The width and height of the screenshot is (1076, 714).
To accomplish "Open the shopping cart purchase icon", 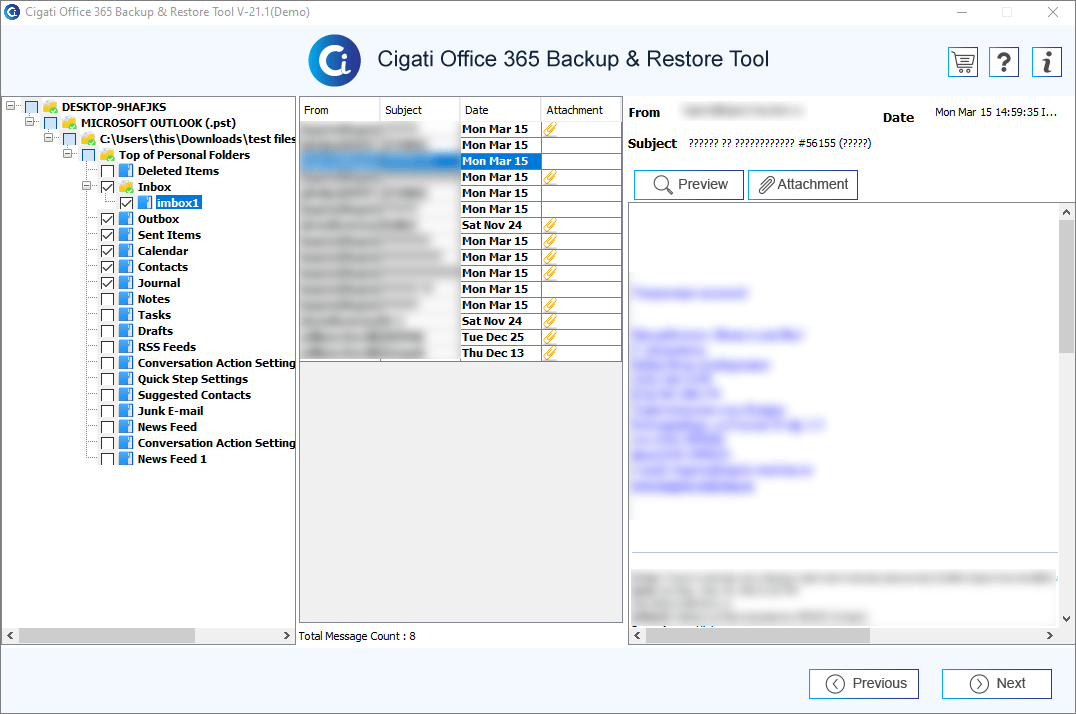I will click(963, 62).
